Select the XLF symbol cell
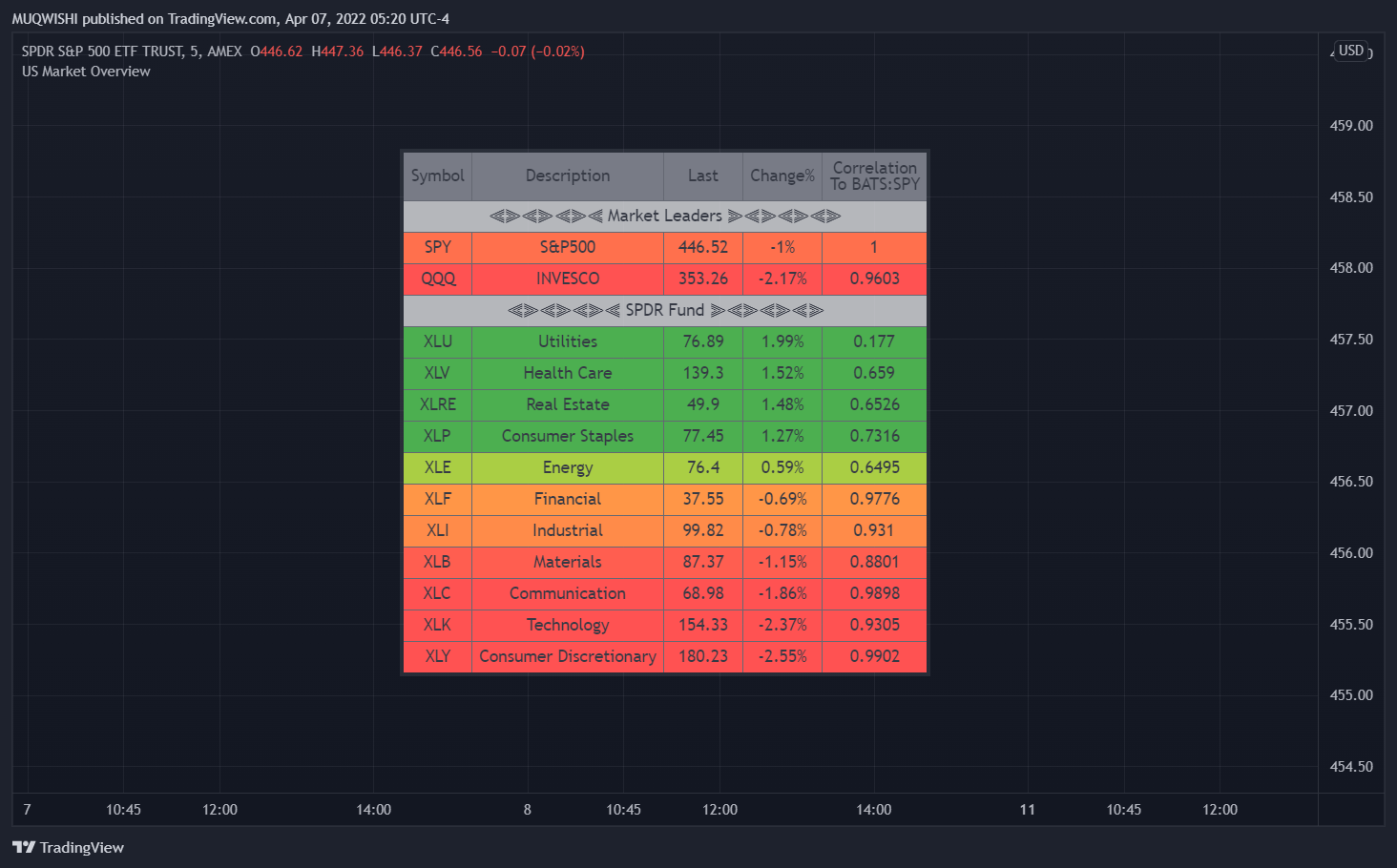This screenshot has width=1397, height=868. (438, 499)
